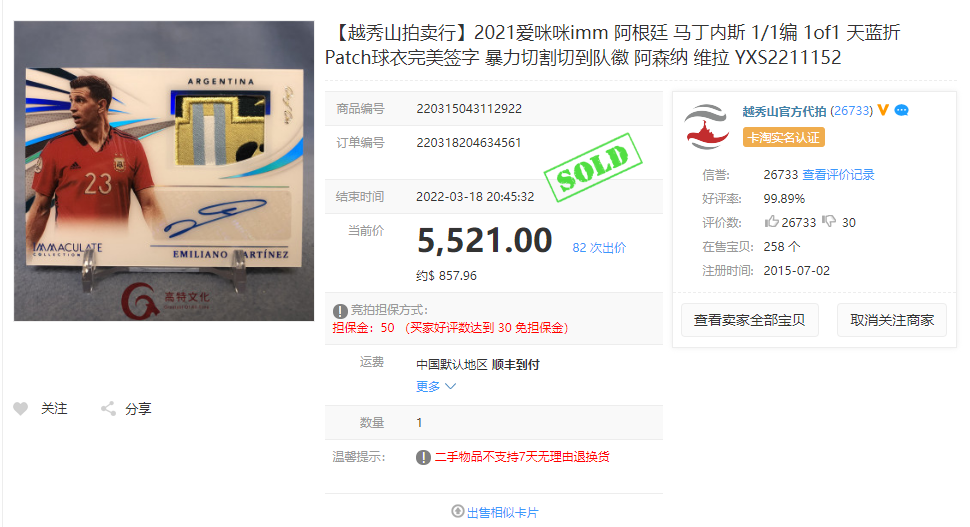
Task: Expand the 更多 shipping options
Action: point(436,387)
